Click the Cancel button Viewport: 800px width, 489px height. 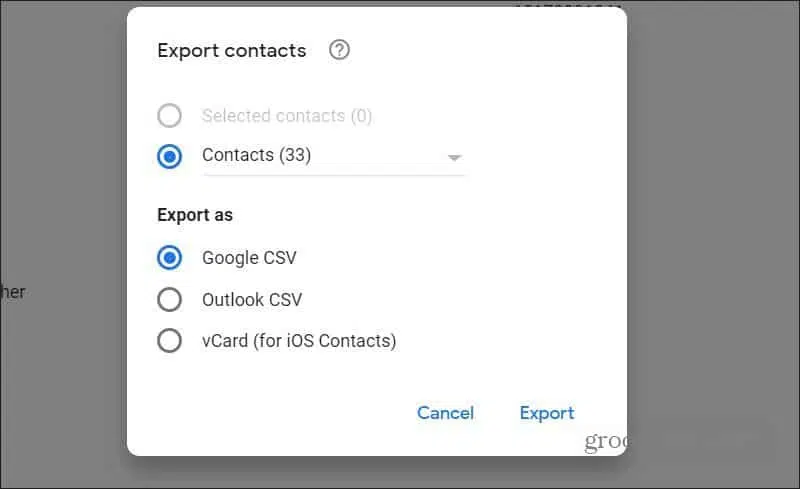(445, 412)
